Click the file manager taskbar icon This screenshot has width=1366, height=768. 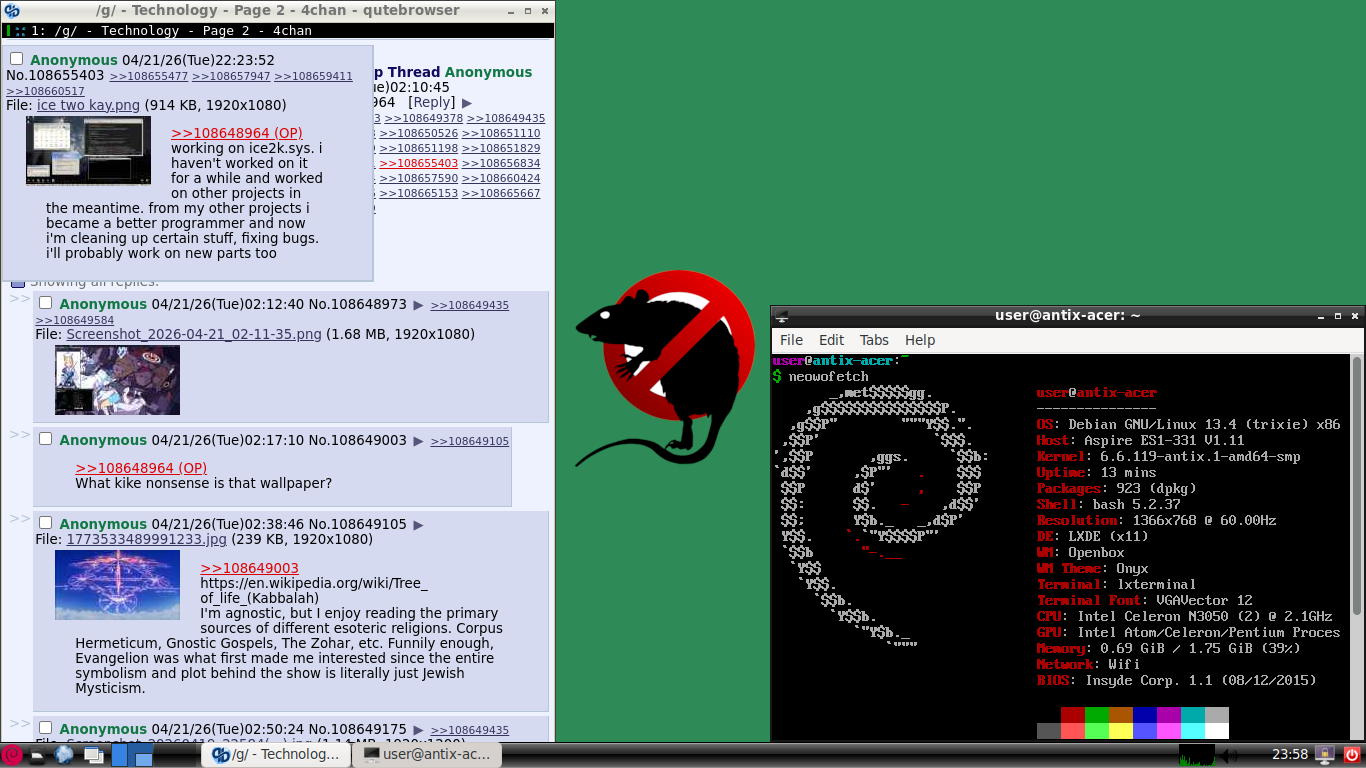tap(37, 755)
